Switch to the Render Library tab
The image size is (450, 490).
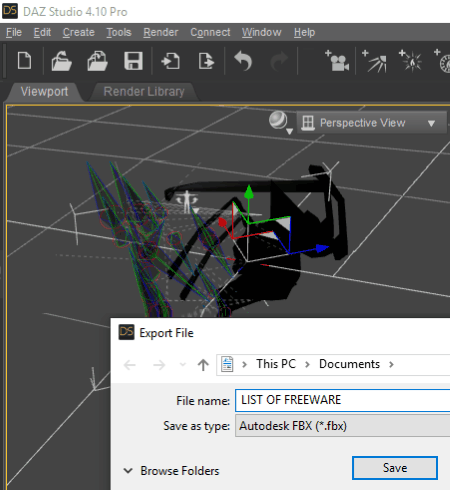[144, 91]
